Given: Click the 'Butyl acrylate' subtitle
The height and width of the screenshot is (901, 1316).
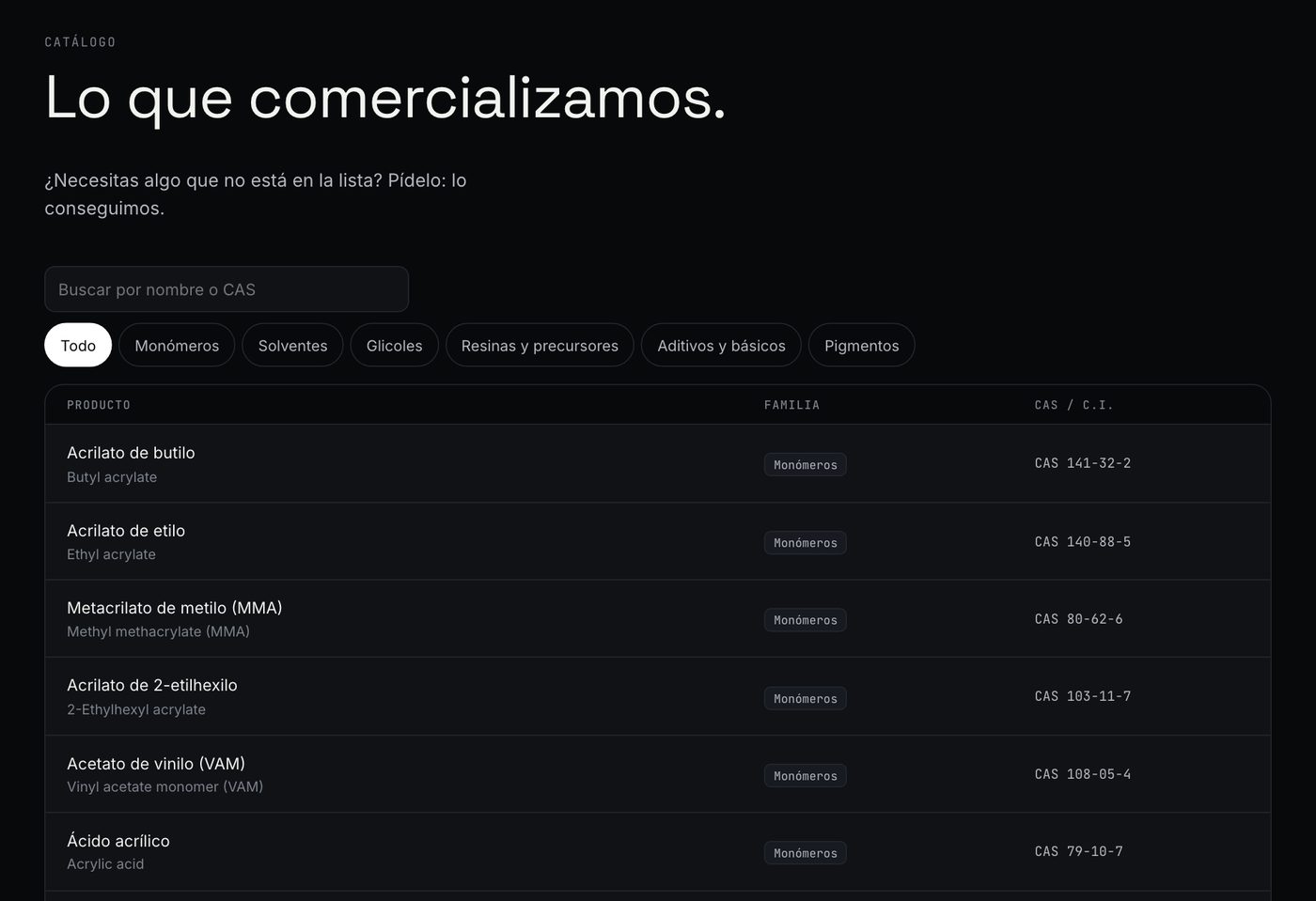Looking at the screenshot, I should tap(112, 477).
